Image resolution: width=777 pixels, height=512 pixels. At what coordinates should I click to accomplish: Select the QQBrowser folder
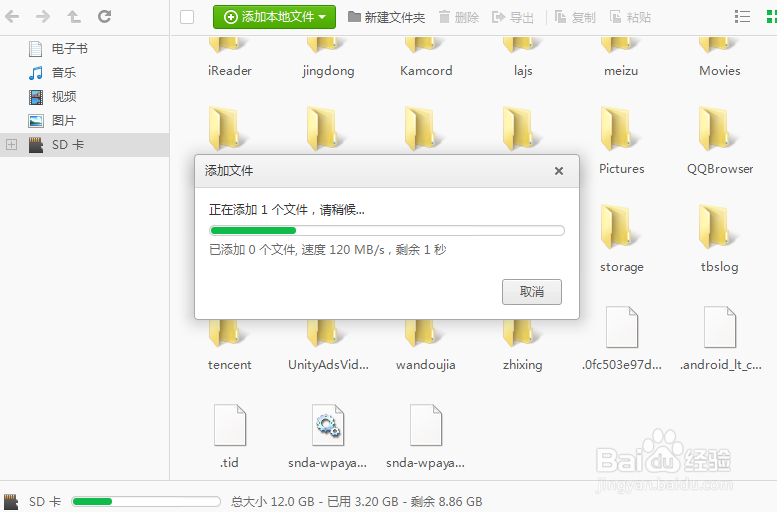point(720,141)
